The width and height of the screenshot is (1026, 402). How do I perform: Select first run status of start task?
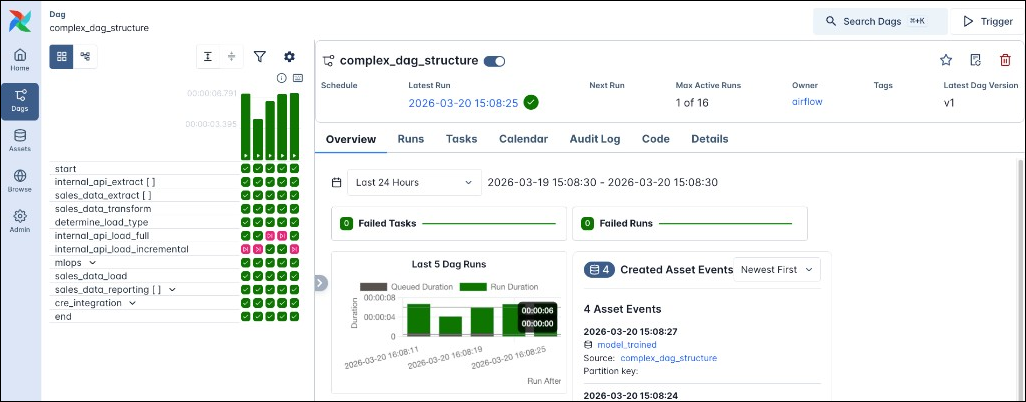(x=245, y=169)
